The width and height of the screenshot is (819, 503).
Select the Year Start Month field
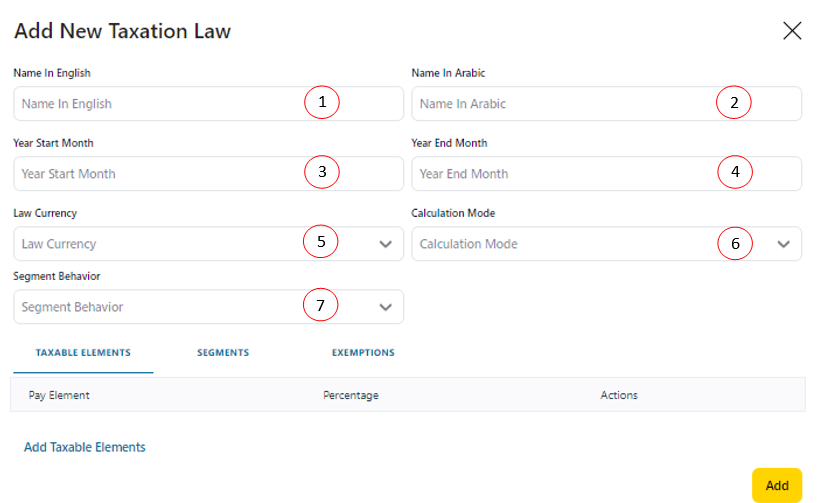click(x=150, y=174)
